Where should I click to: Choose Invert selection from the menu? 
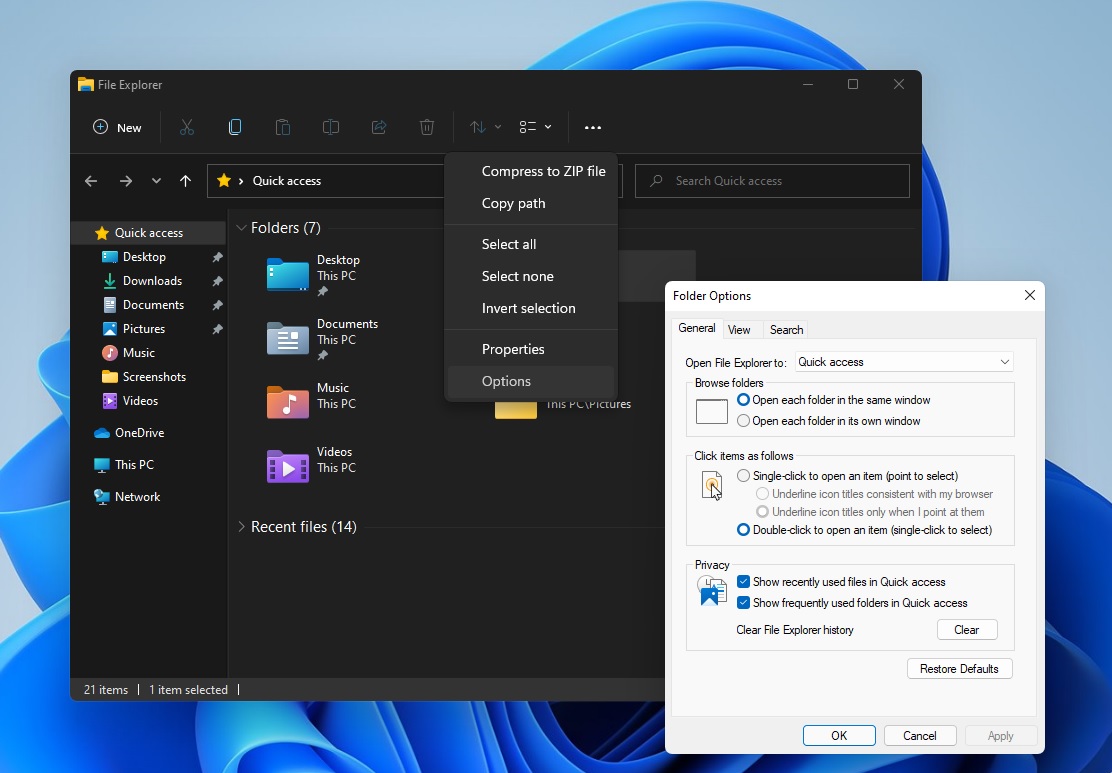tap(531, 308)
